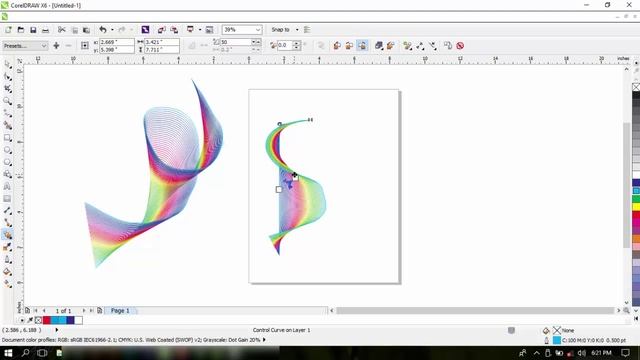Click the Print icon
Viewport: 640px width, 360px height.
click(45, 30)
